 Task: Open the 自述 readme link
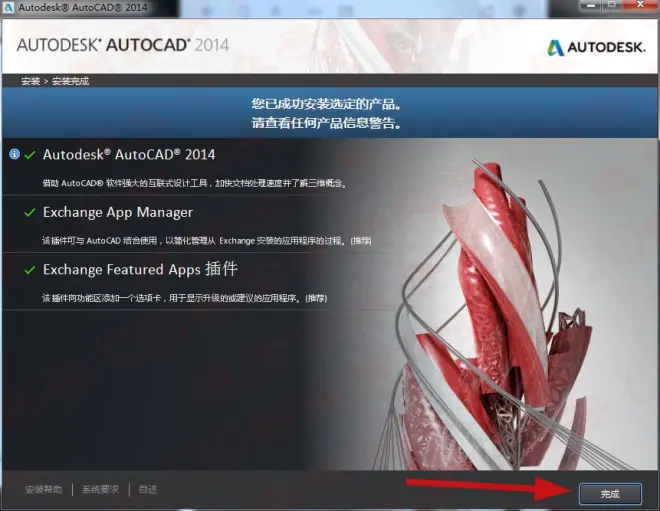point(148,490)
